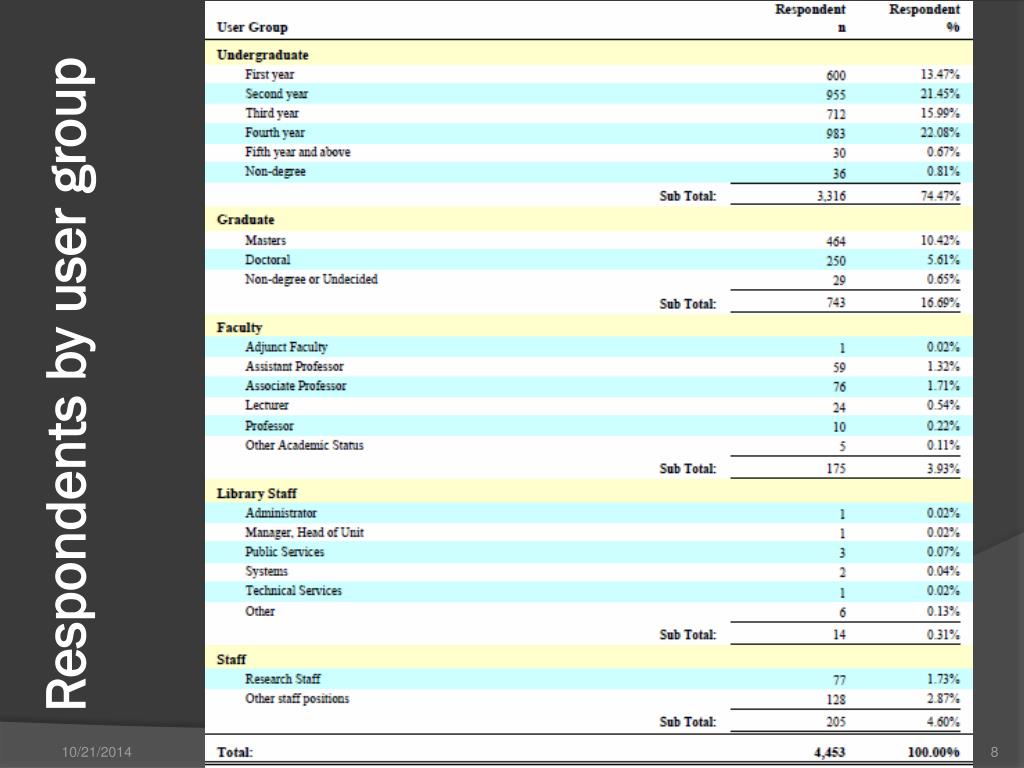The image size is (1024, 768).
Task: Click the "Faculty" group heading
Action: [240, 327]
